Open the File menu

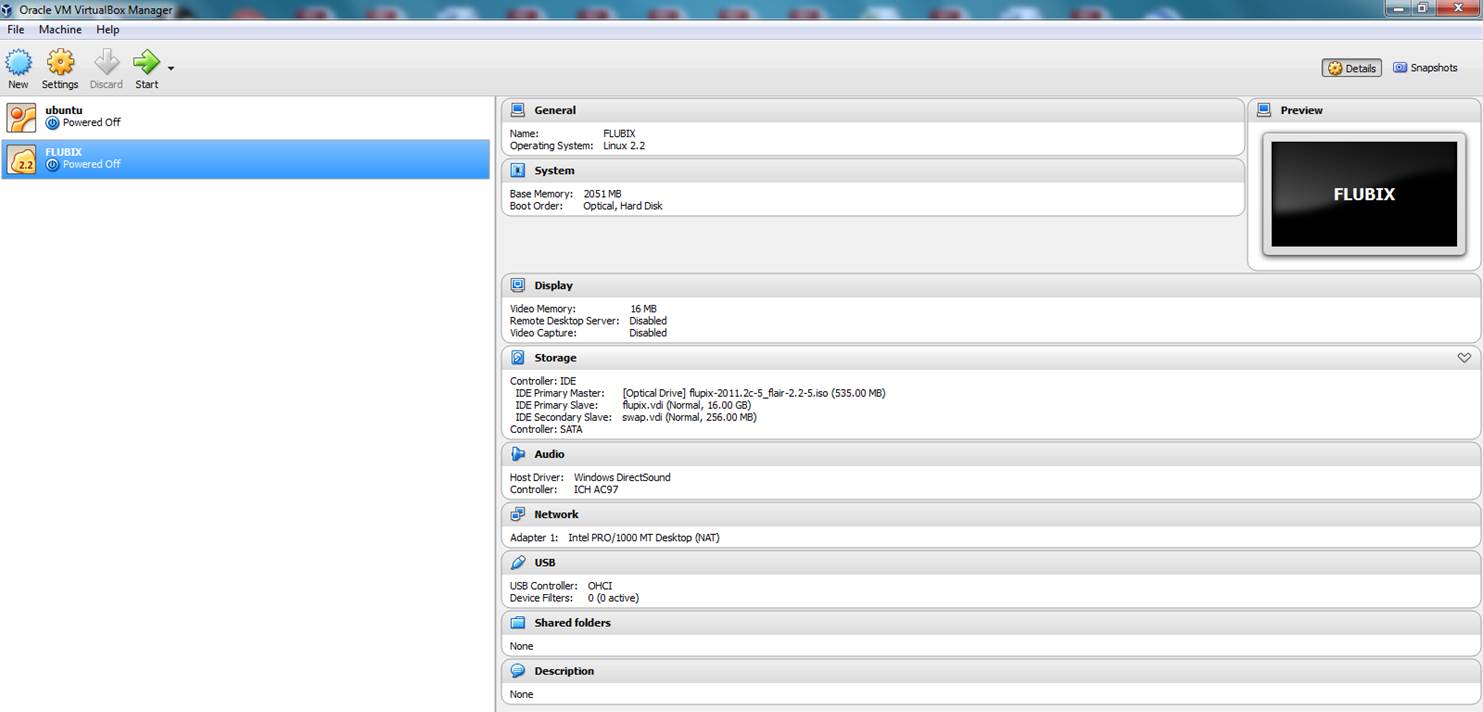(x=16, y=30)
